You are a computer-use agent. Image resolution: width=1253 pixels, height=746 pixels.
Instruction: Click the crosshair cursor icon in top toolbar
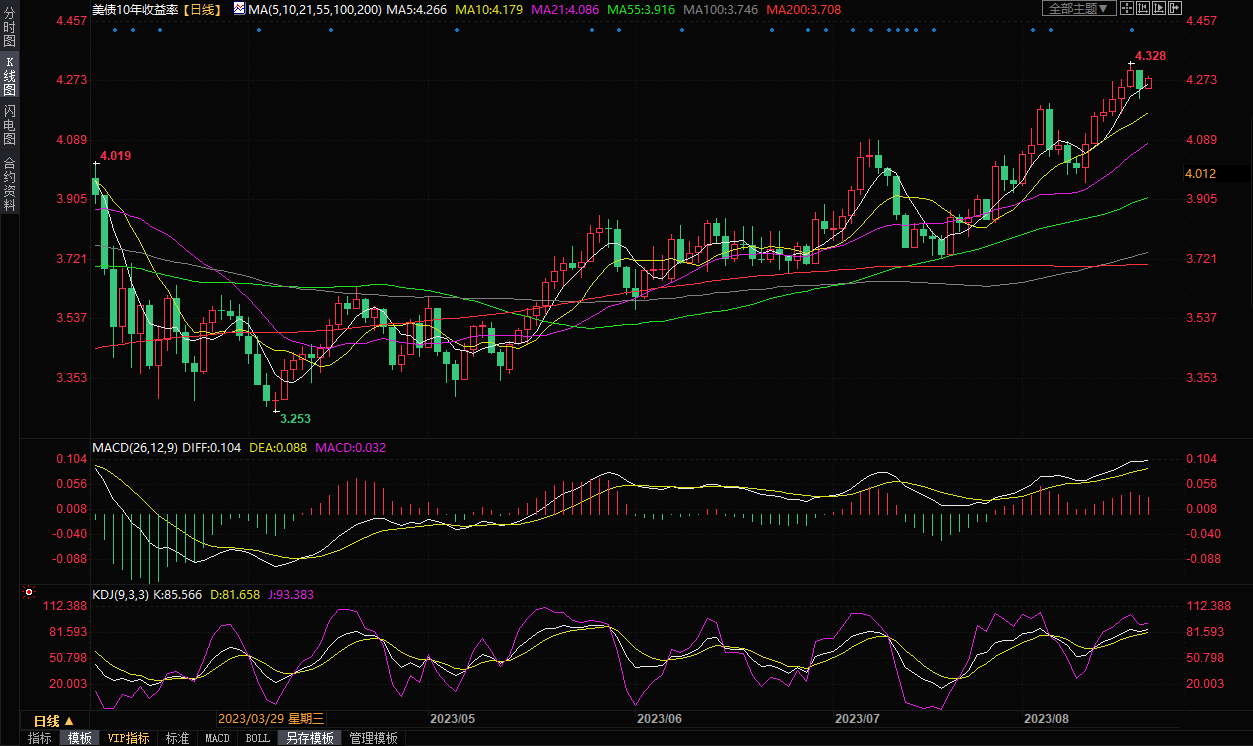(x=1127, y=8)
